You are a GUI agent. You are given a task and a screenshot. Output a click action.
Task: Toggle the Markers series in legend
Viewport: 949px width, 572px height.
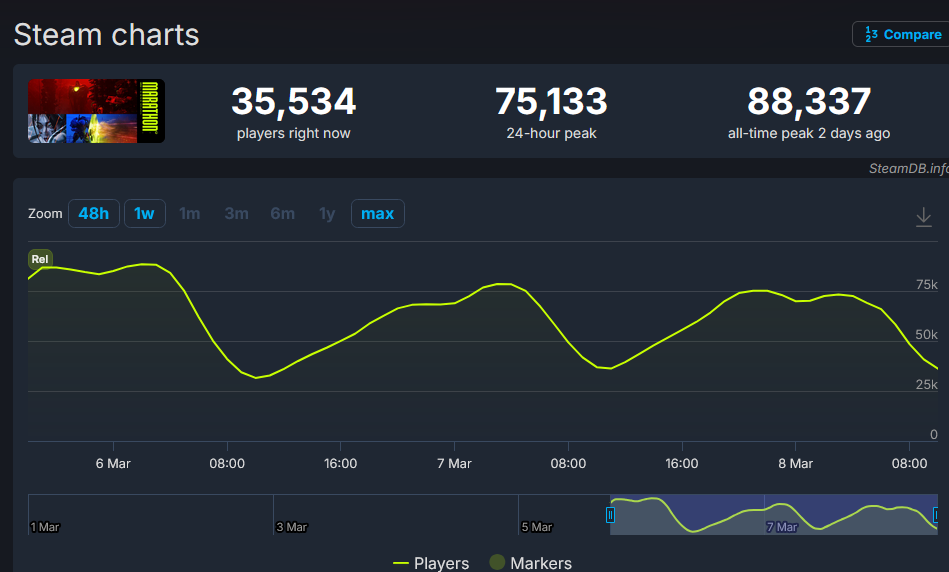click(x=531, y=563)
